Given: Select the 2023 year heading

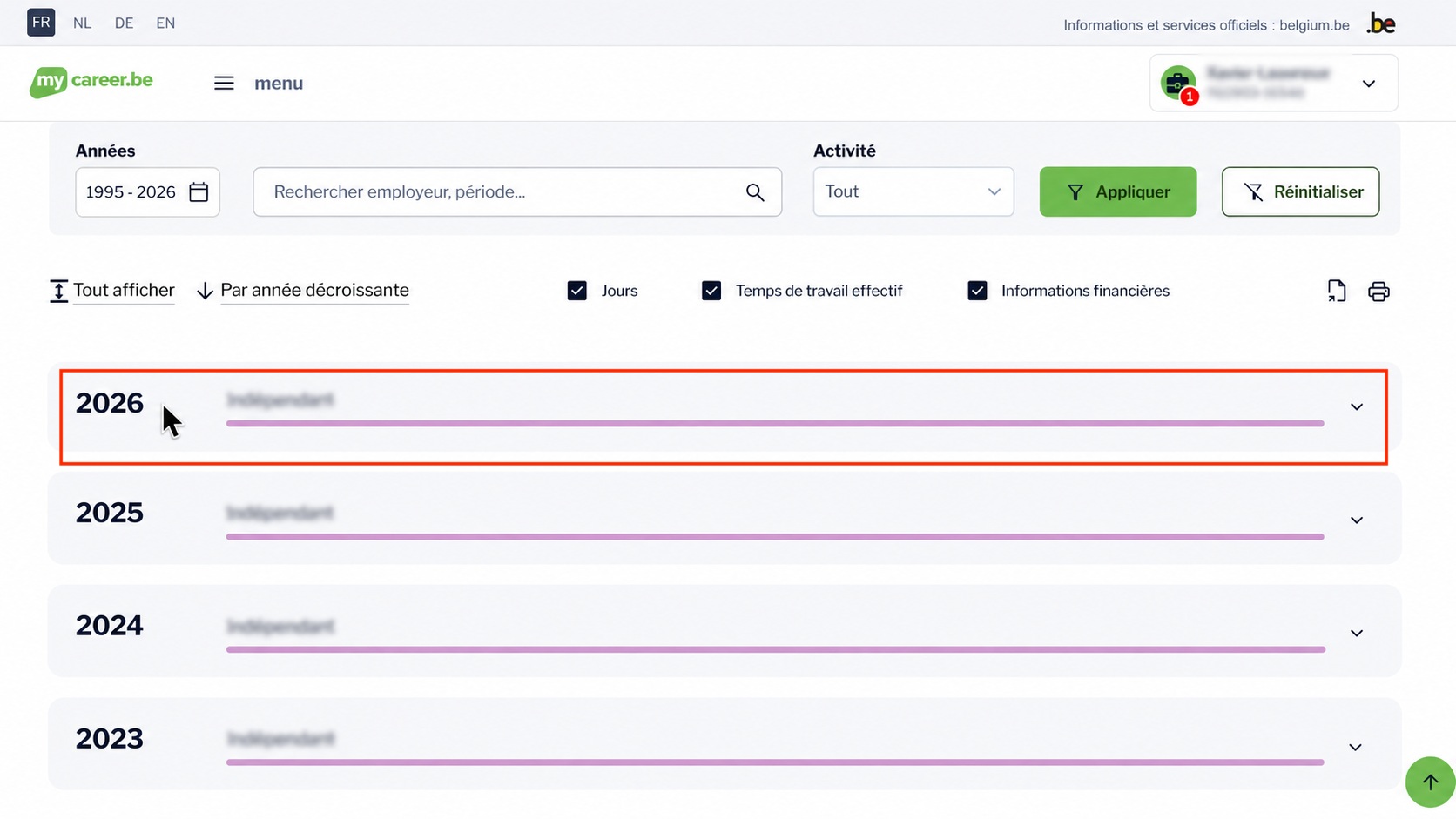Looking at the screenshot, I should (x=109, y=739).
